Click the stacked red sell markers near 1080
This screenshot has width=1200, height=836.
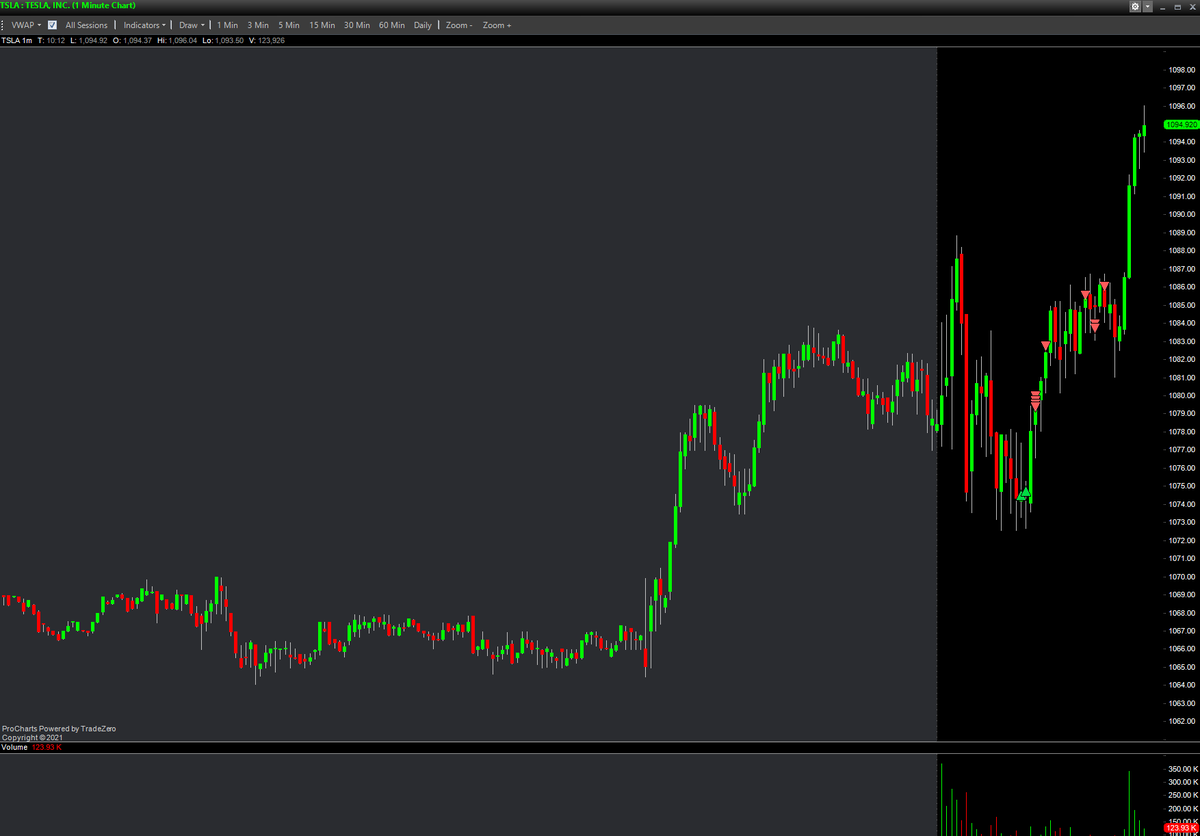pos(1036,401)
